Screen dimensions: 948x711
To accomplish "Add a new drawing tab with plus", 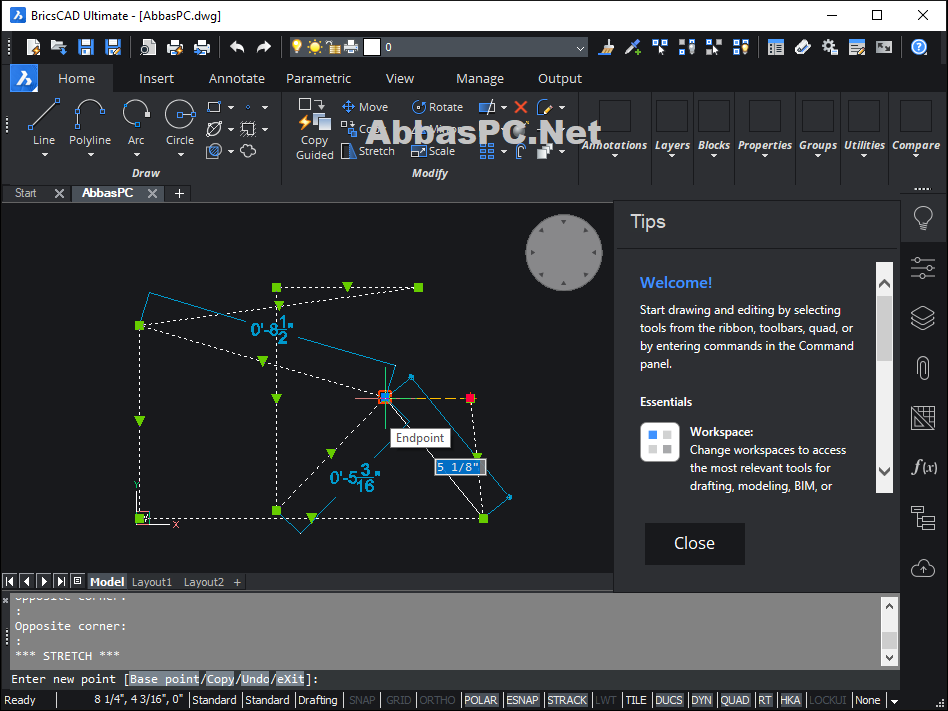I will (179, 193).
